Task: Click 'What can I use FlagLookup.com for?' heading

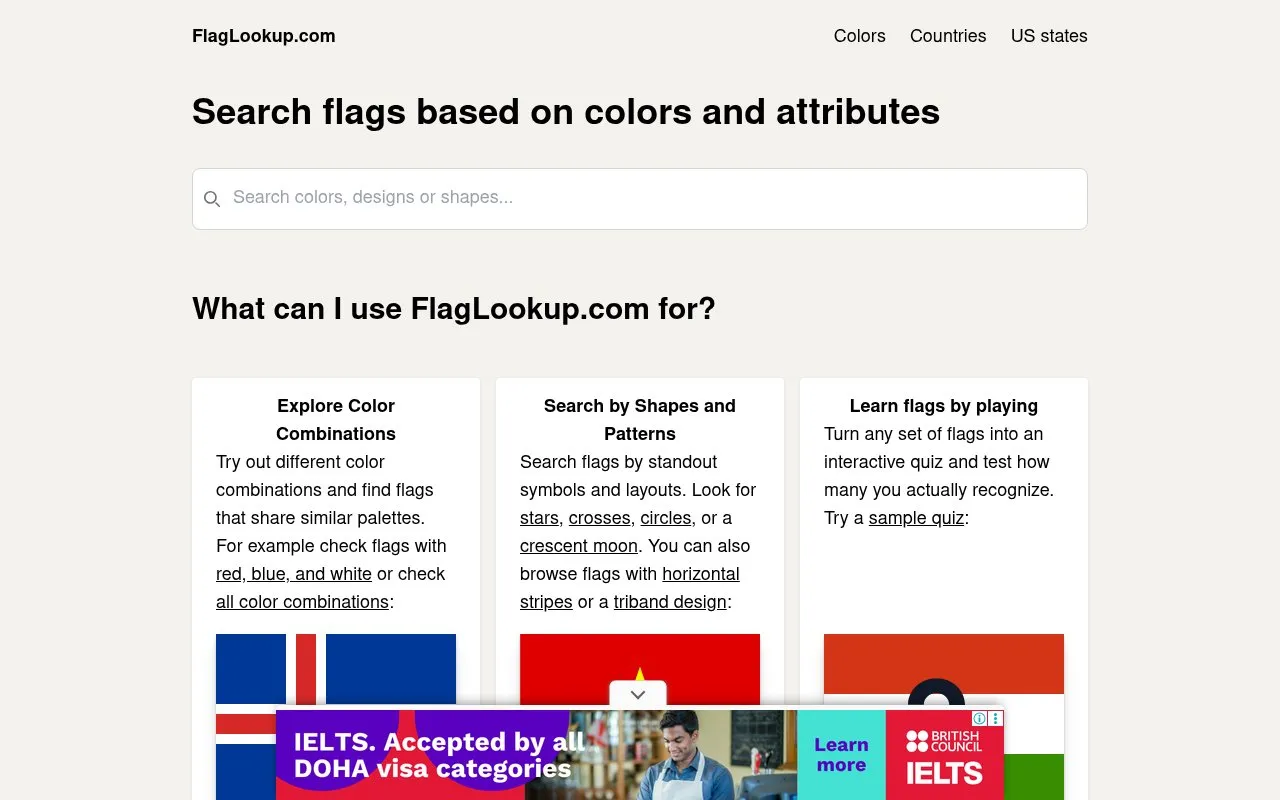Action: click(x=454, y=309)
